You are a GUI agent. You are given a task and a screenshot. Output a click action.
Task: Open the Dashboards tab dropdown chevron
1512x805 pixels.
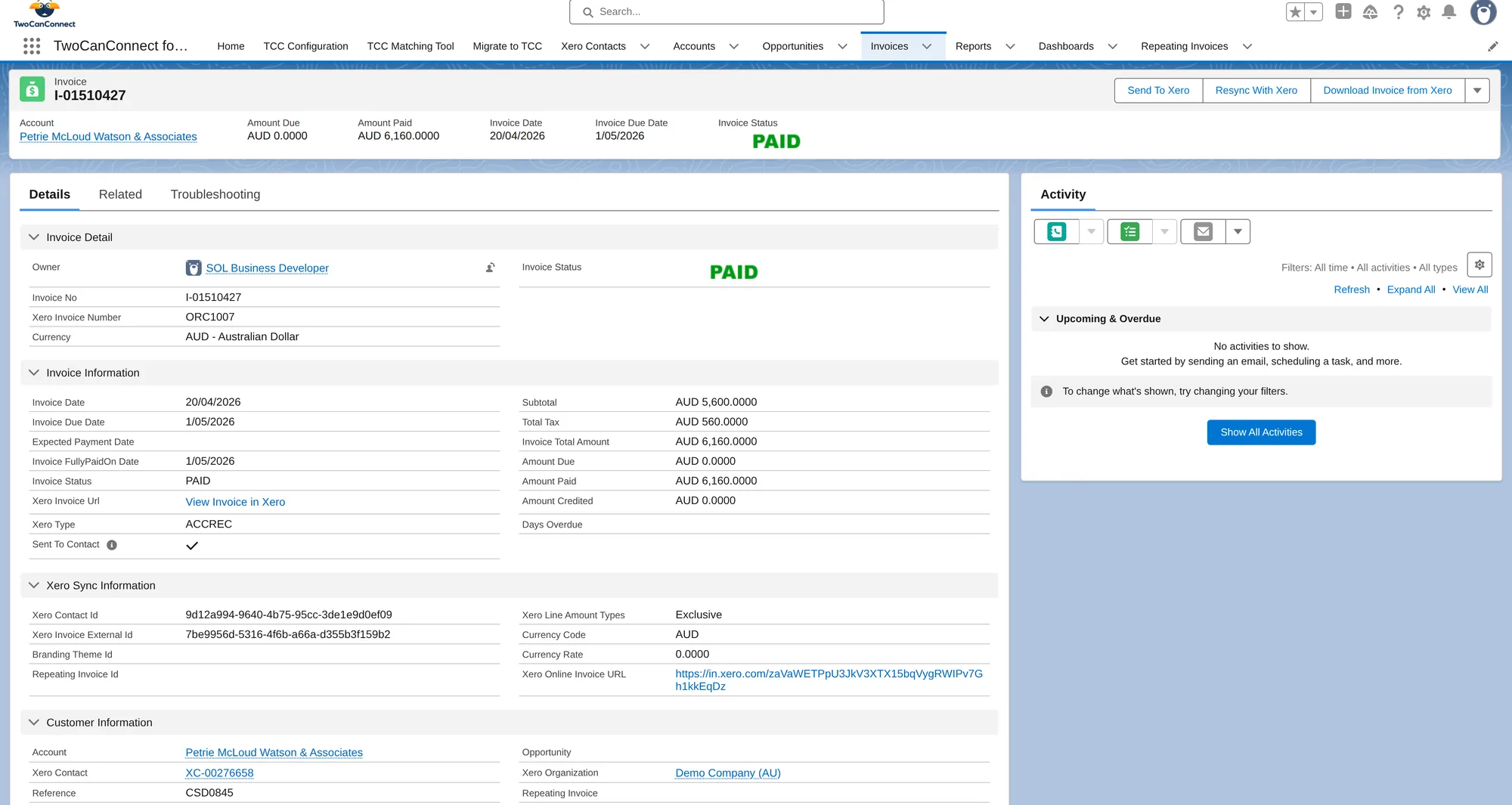[x=1112, y=46]
